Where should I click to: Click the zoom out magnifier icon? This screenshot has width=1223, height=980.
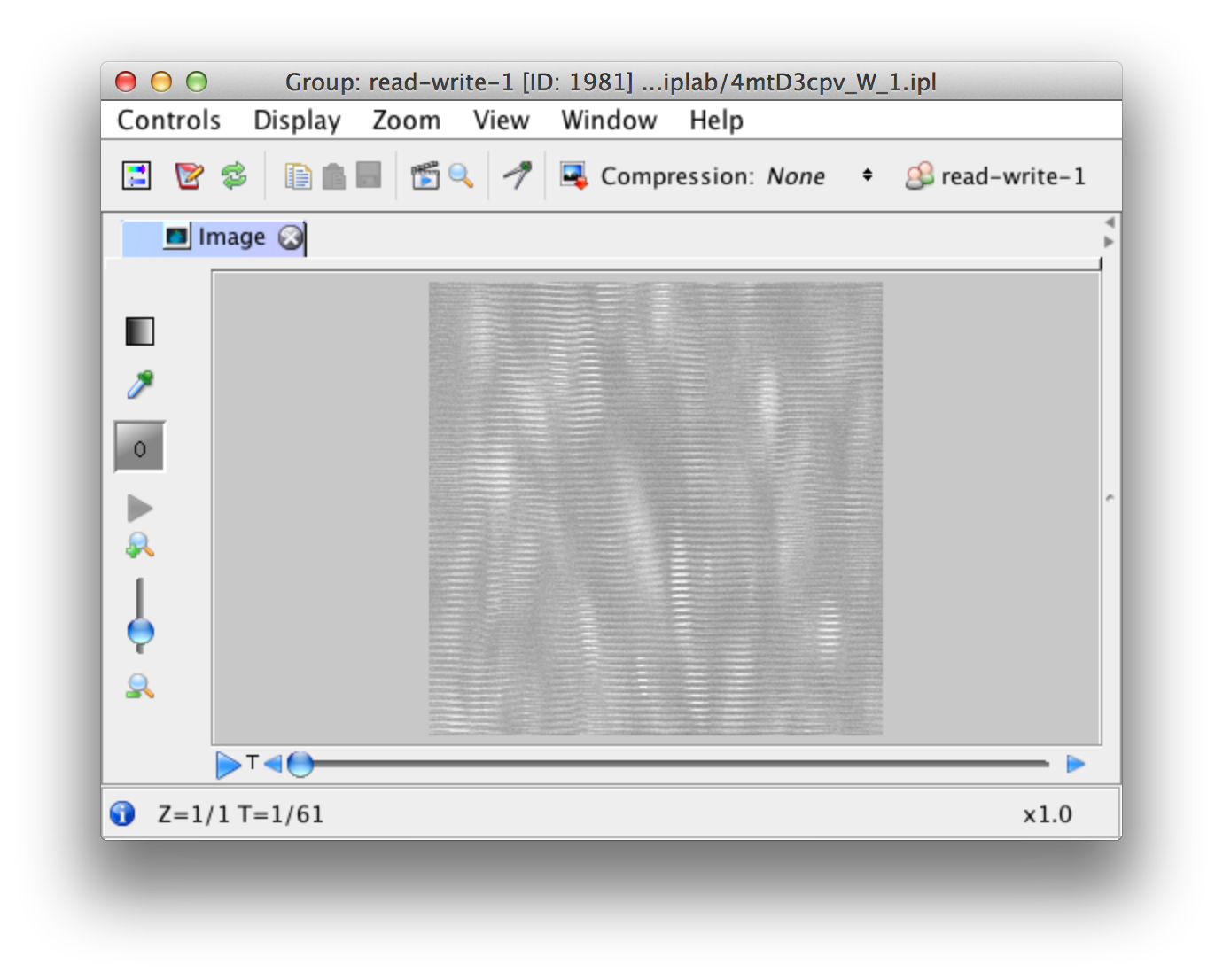(x=140, y=687)
